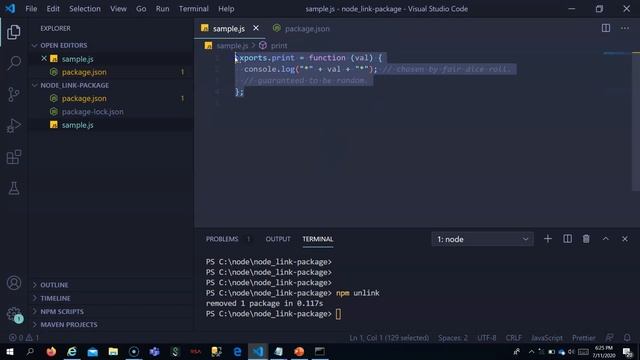The height and width of the screenshot is (360, 640).
Task: Open notifications bell in status bar
Action: pos(627,338)
